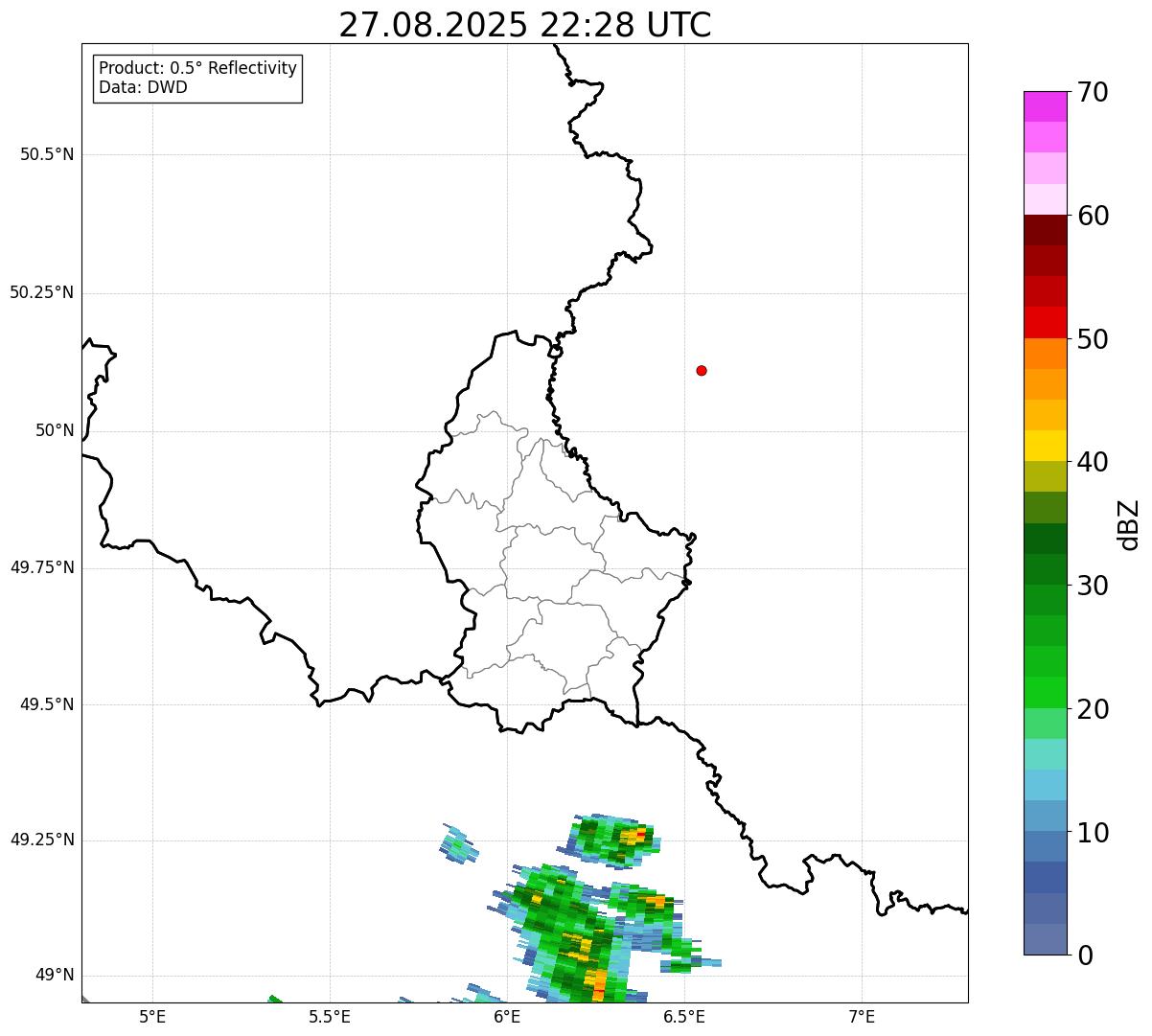Select the colorbar tick value 10

[x=1093, y=833]
